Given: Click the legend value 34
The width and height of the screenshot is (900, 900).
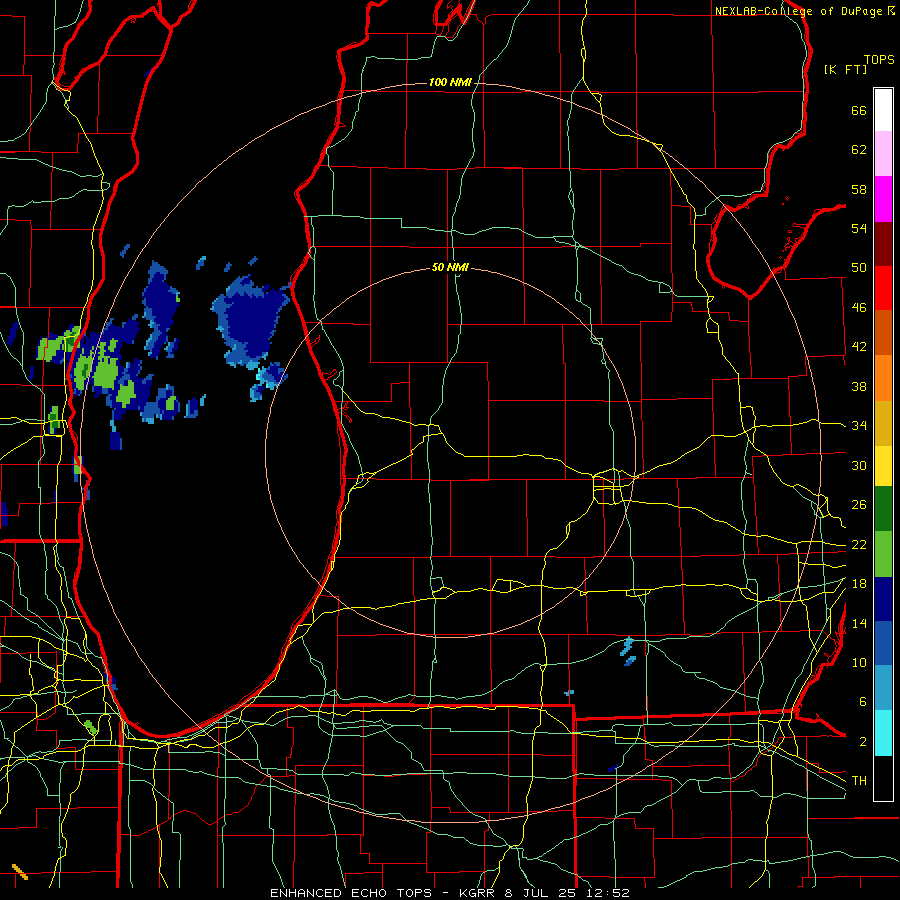Looking at the screenshot, I should (x=859, y=426).
